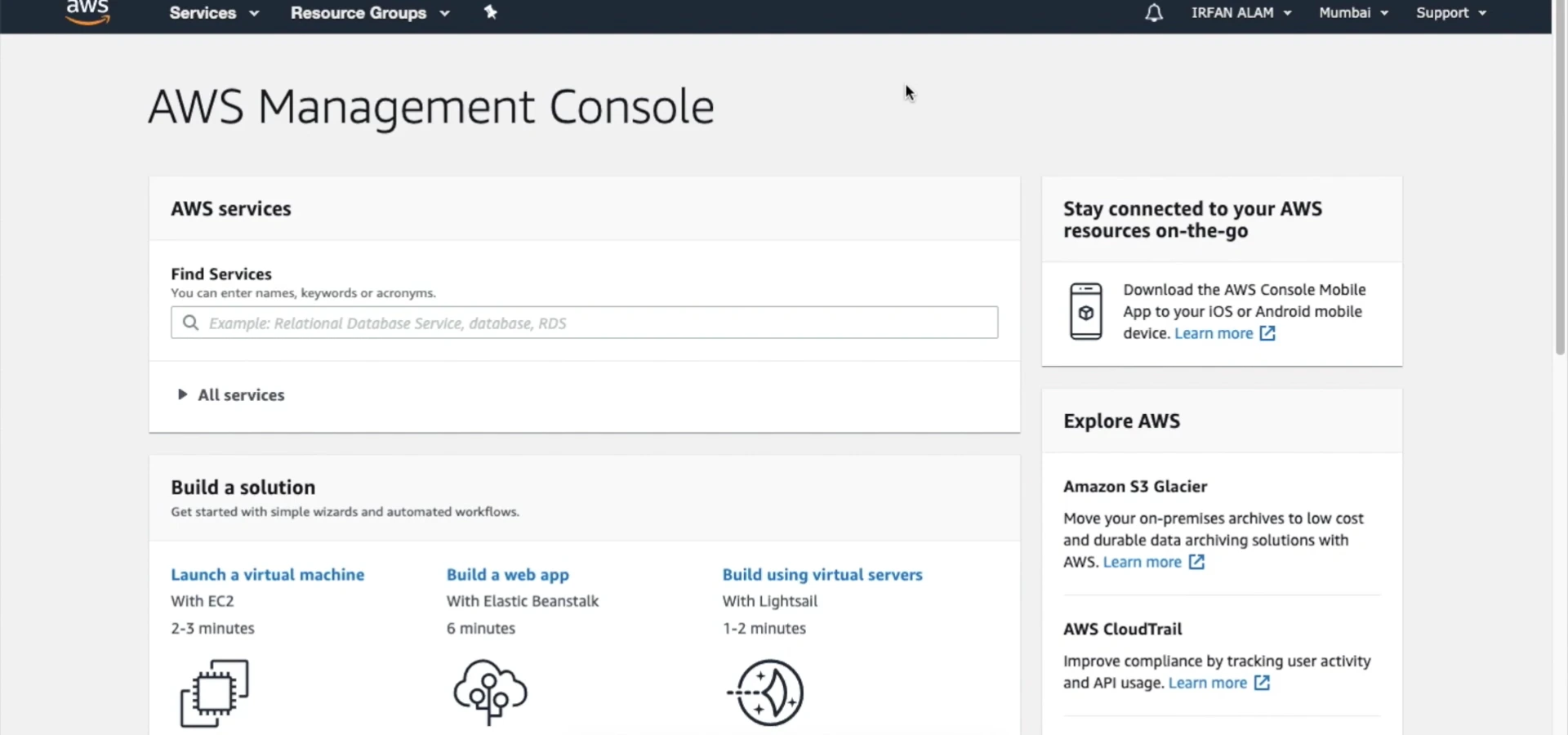Click the 'Amazon S3 Glacier' heading
The height and width of the screenshot is (735, 1568).
point(1135,487)
